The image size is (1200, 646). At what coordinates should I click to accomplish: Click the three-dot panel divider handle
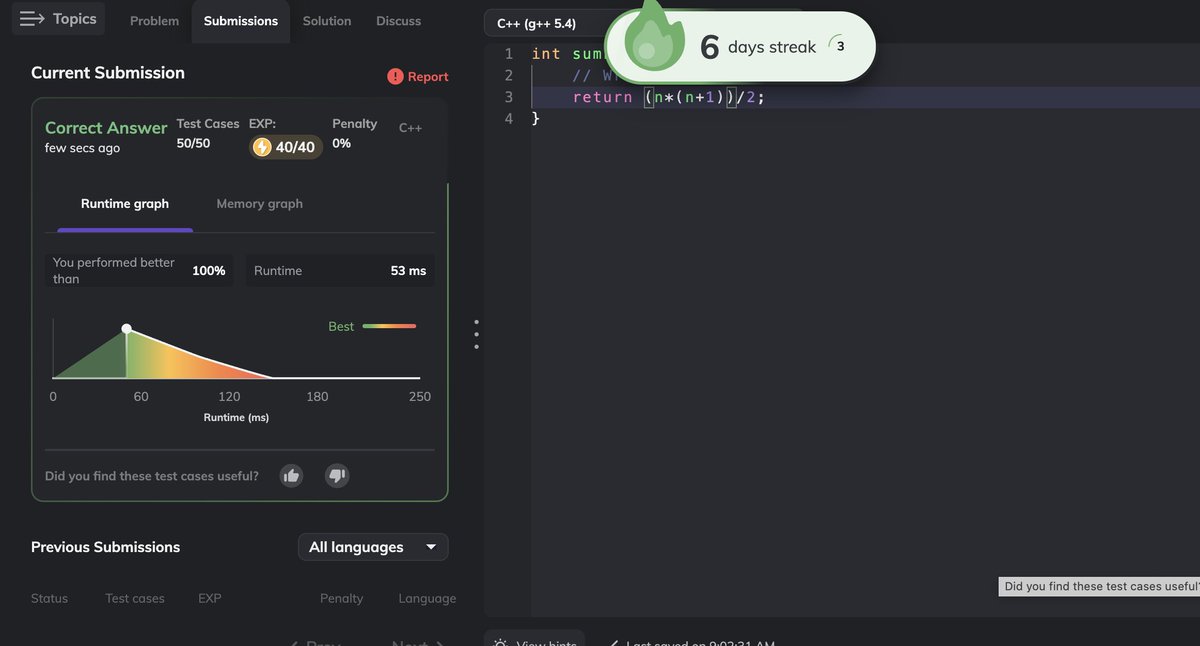click(x=476, y=334)
